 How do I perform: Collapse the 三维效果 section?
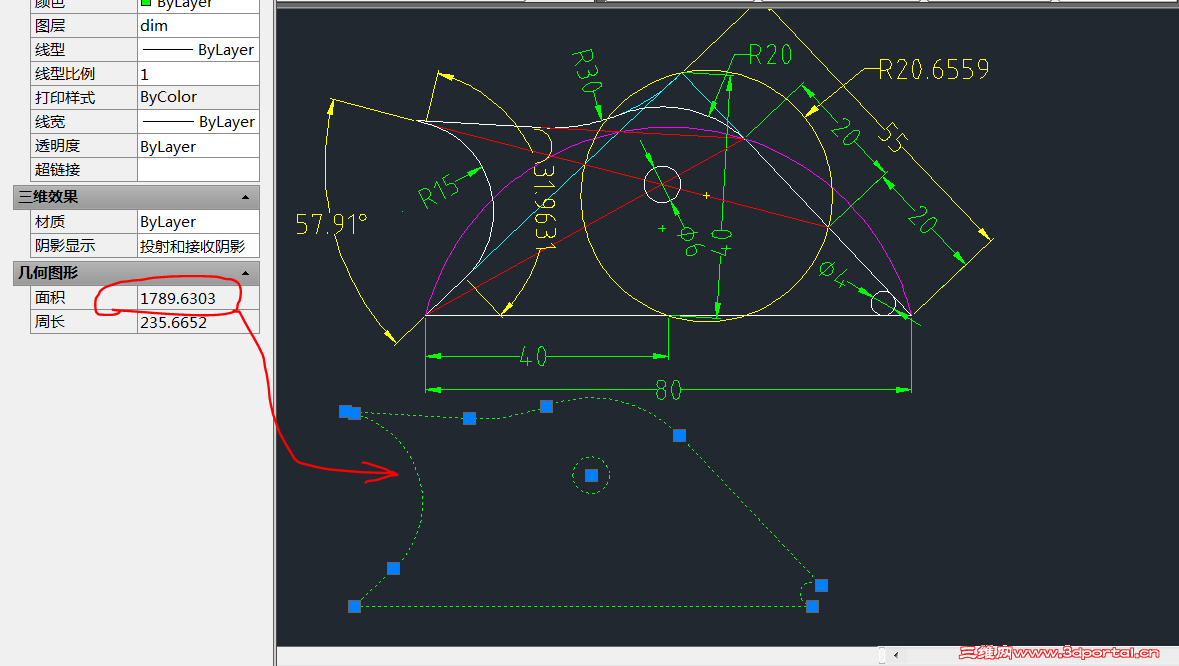coord(246,197)
